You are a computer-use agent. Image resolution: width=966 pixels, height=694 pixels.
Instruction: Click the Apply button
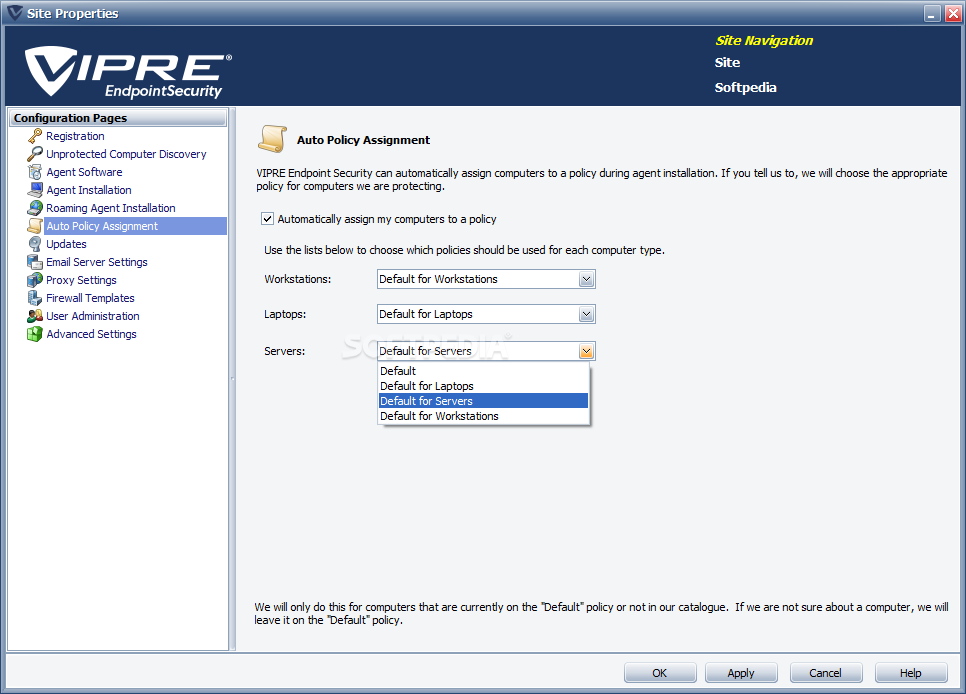point(741,673)
